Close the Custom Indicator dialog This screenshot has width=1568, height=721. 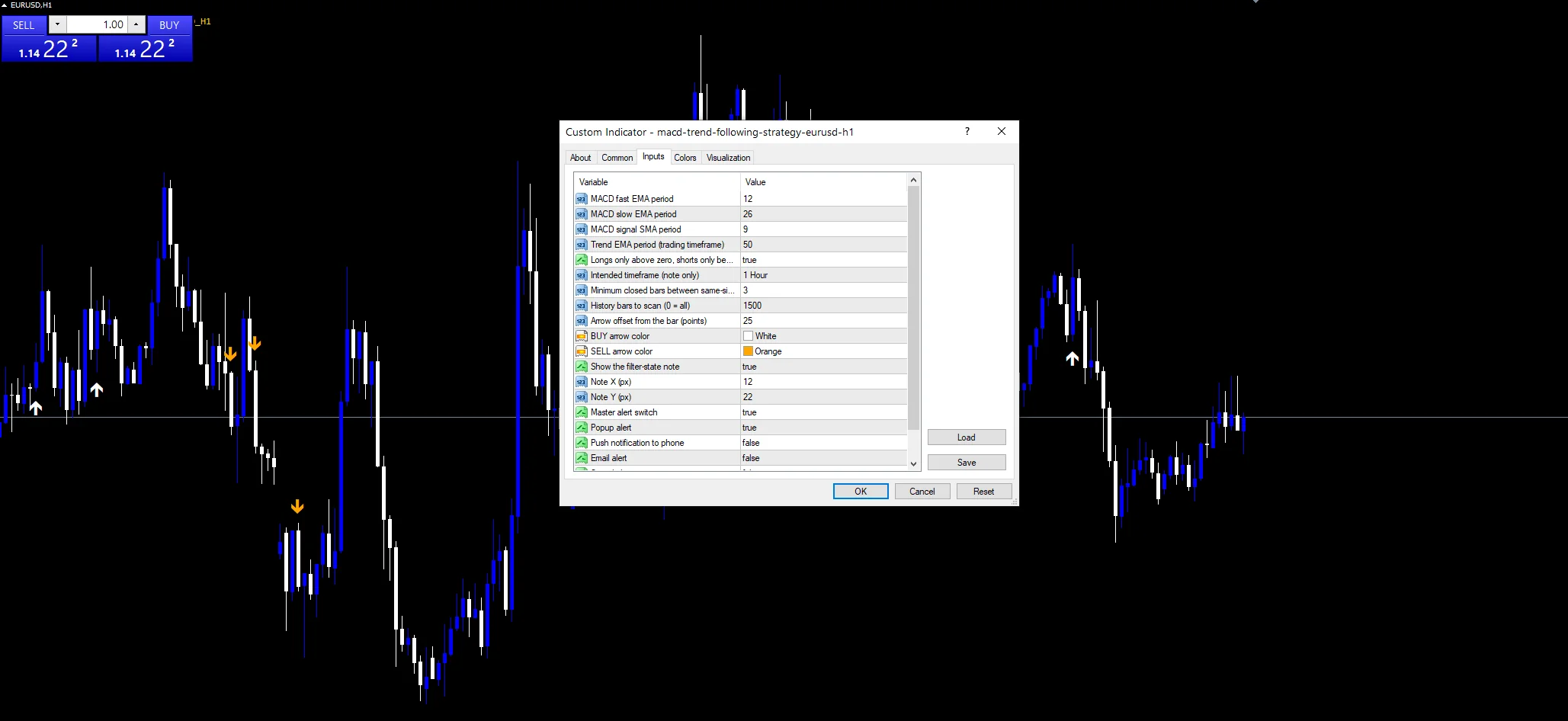click(1002, 131)
